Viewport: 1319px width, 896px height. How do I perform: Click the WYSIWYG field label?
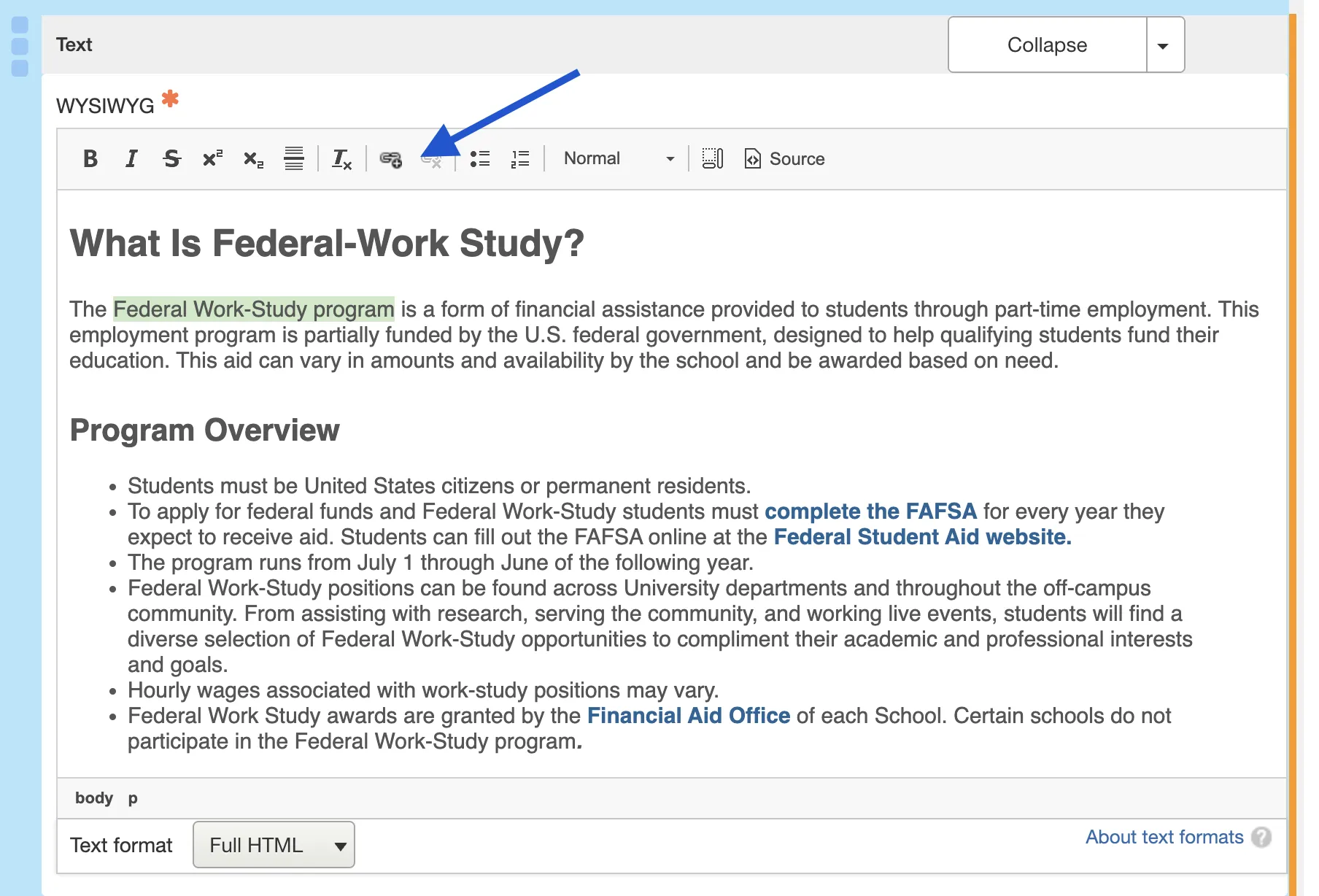click(x=105, y=106)
